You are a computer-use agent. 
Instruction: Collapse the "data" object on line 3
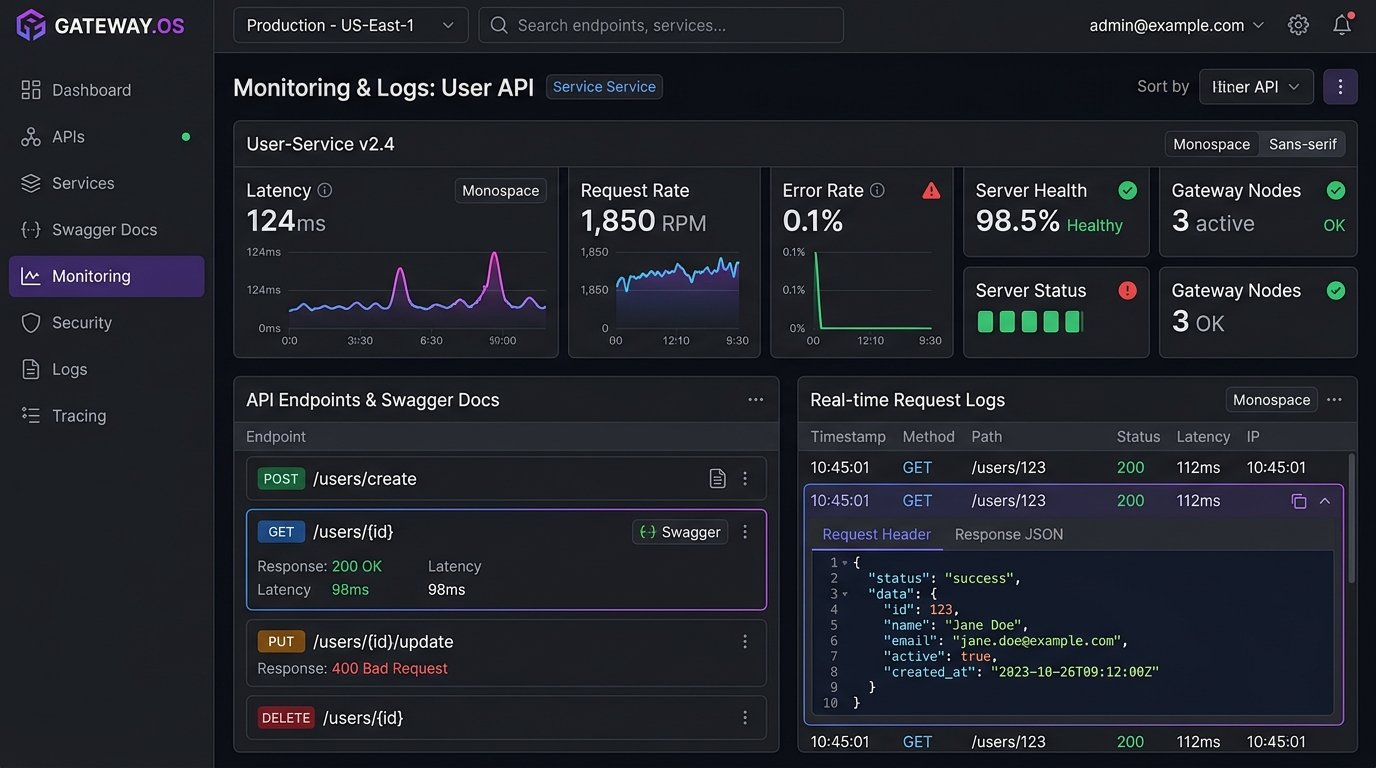click(x=844, y=594)
